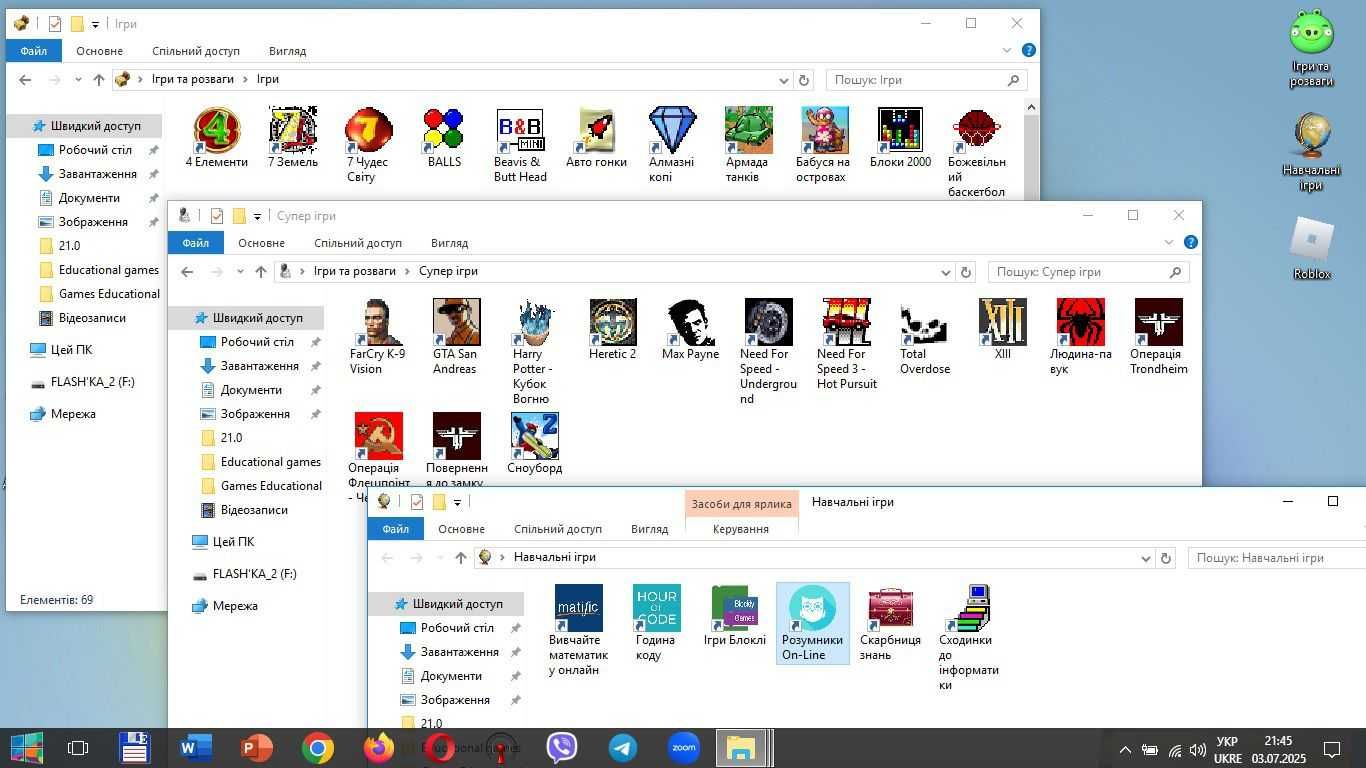Screen dimensions: 1366x768
Task: Open Спільний доступ tab in Супер ігри
Action: click(x=358, y=243)
